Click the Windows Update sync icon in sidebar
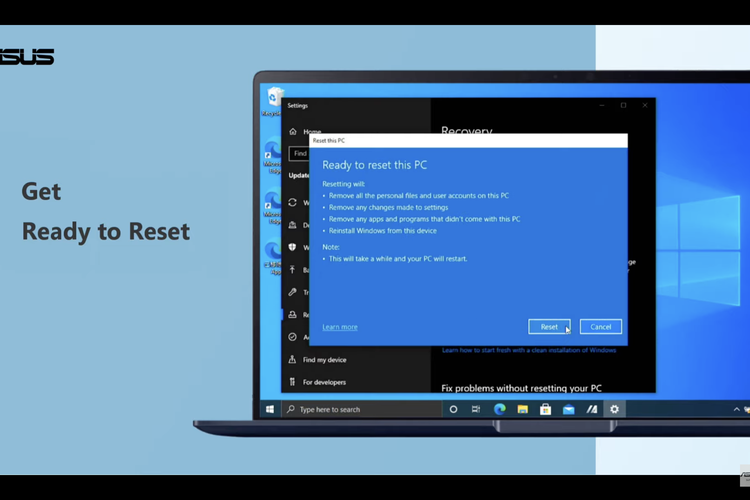The width and height of the screenshot is (750, 500). pyautogui.click(x=293, y=202)
